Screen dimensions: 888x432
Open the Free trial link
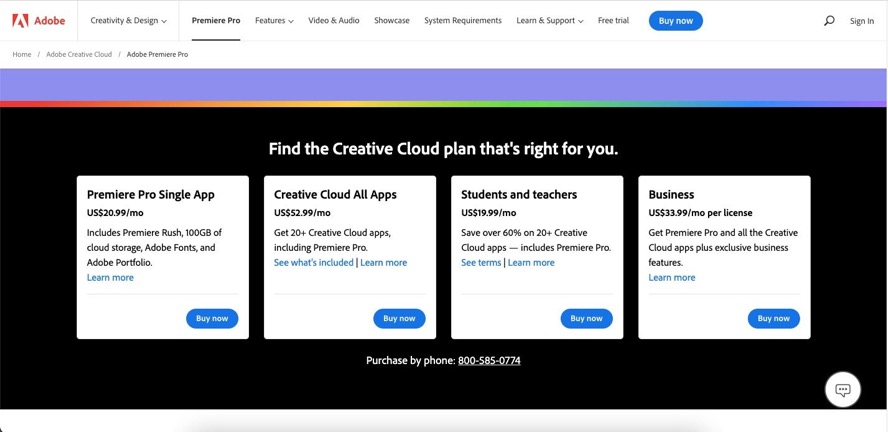613,20
